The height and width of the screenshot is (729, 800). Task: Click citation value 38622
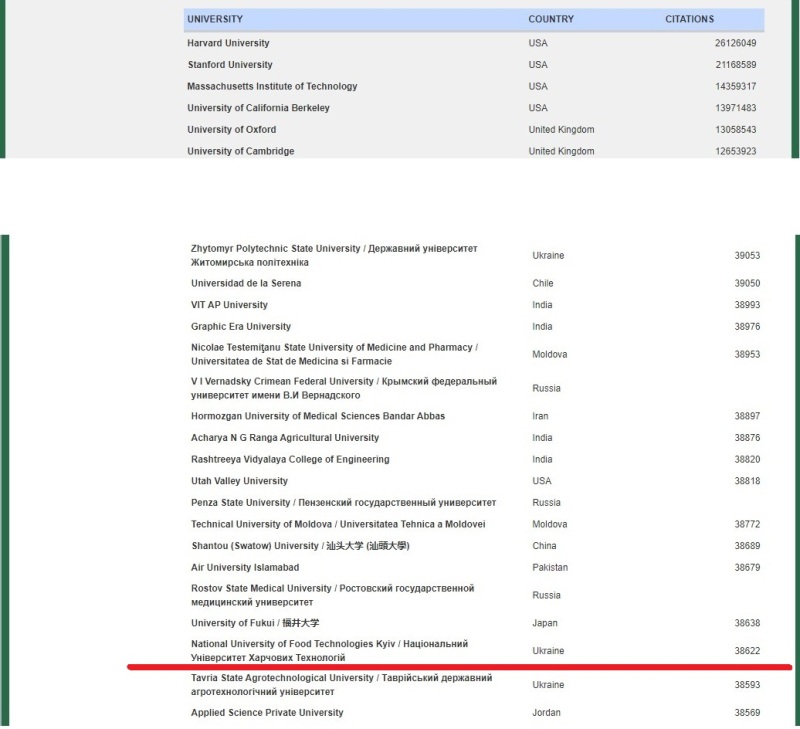(747, 651)
